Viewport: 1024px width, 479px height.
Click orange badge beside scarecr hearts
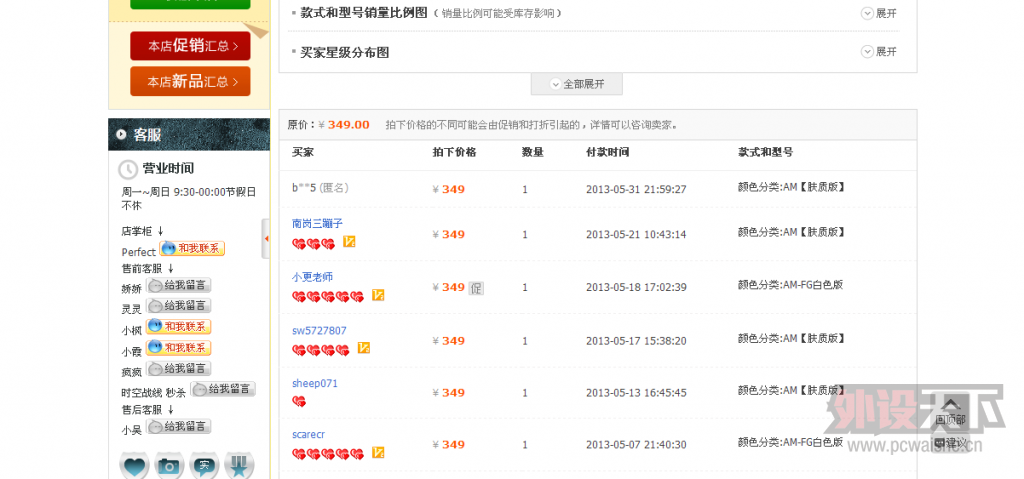tap(377, 452)
